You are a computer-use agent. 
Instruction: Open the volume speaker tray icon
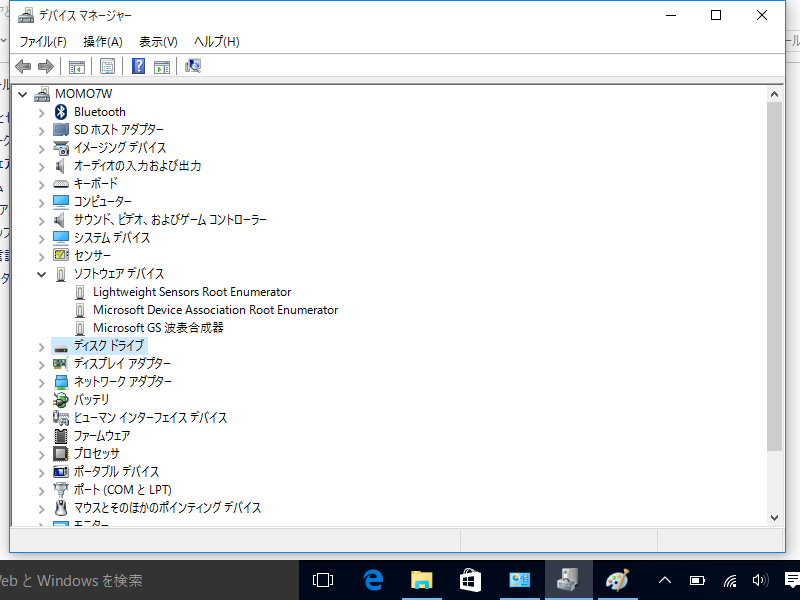760,580
